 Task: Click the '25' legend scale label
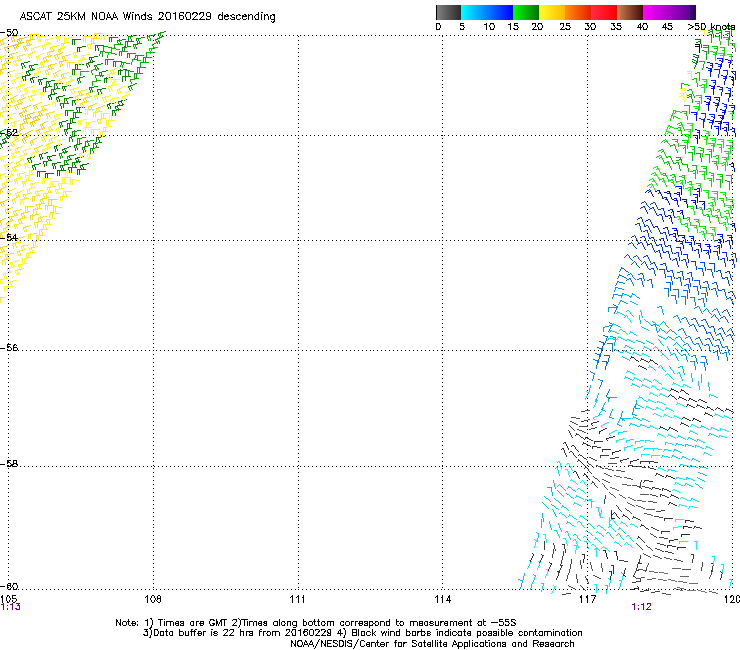click(x=565, y=27)
